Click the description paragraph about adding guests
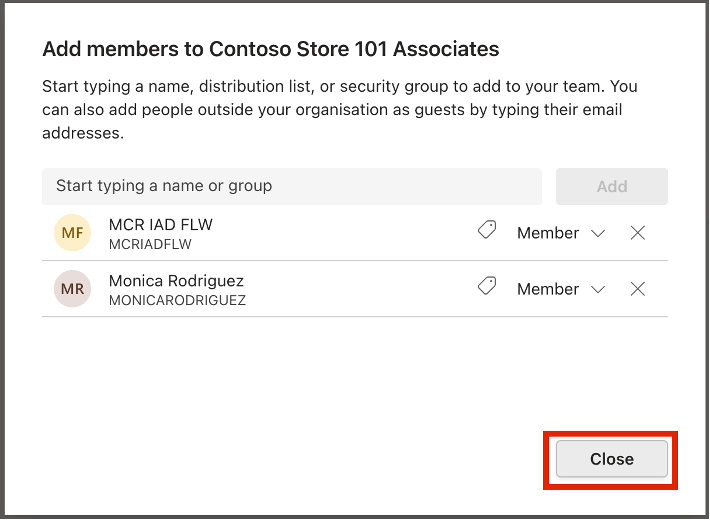 click(x=340, y=110)
